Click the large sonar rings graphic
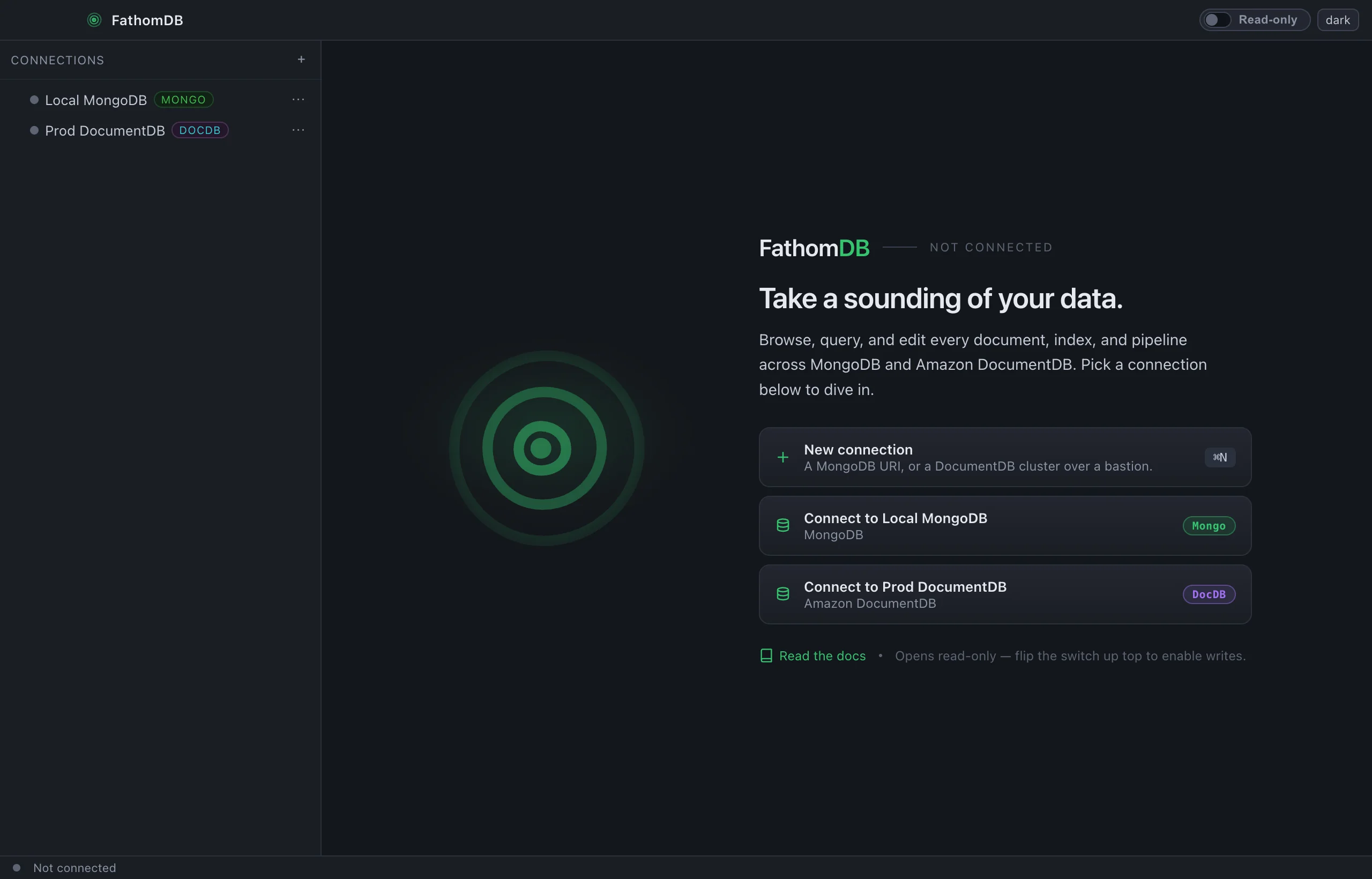1372x879 pixels. (x=546, y=448)
